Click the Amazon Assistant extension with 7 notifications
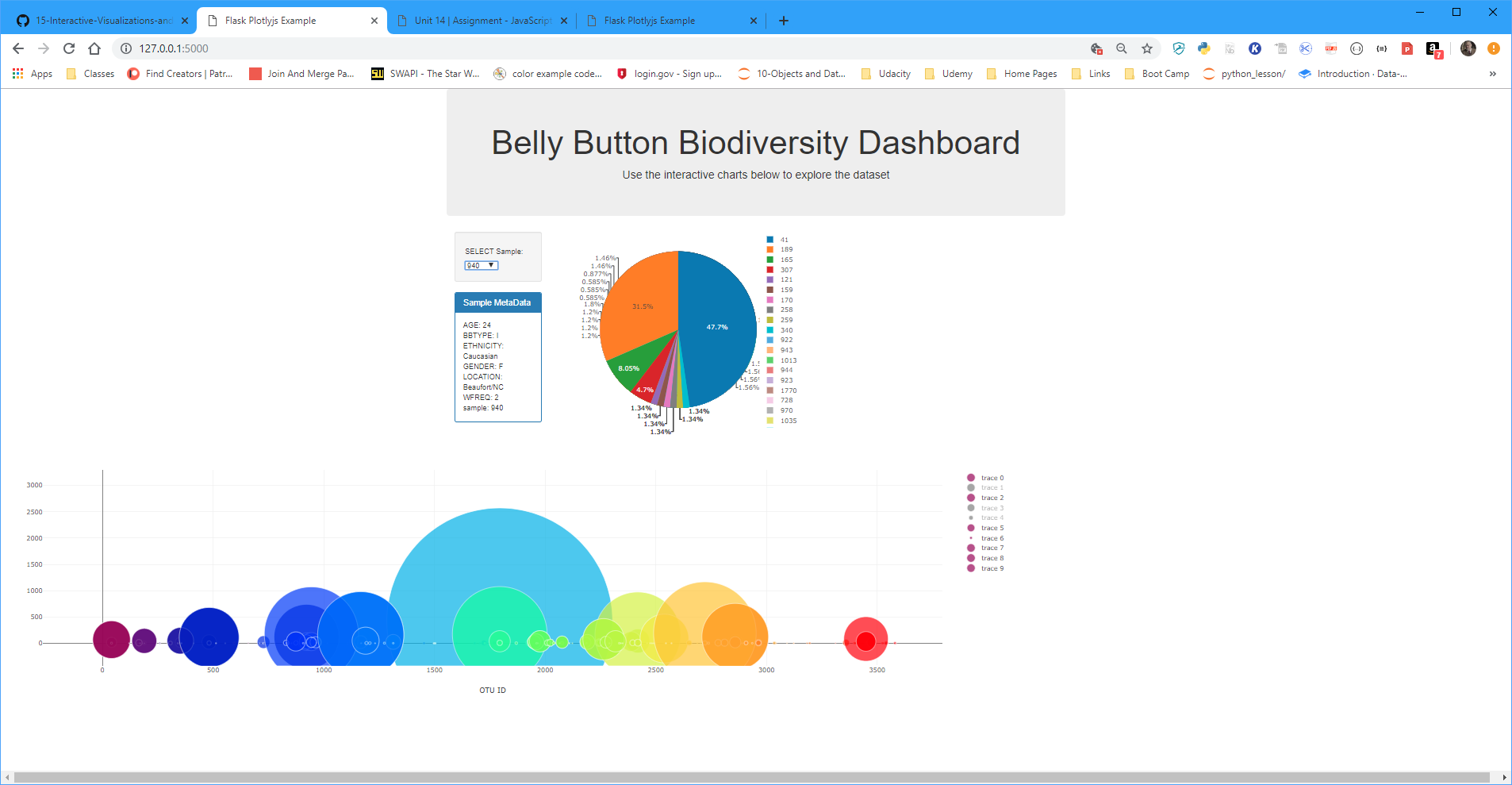The image size is (1512, 785). click(x=1433, y=48)
